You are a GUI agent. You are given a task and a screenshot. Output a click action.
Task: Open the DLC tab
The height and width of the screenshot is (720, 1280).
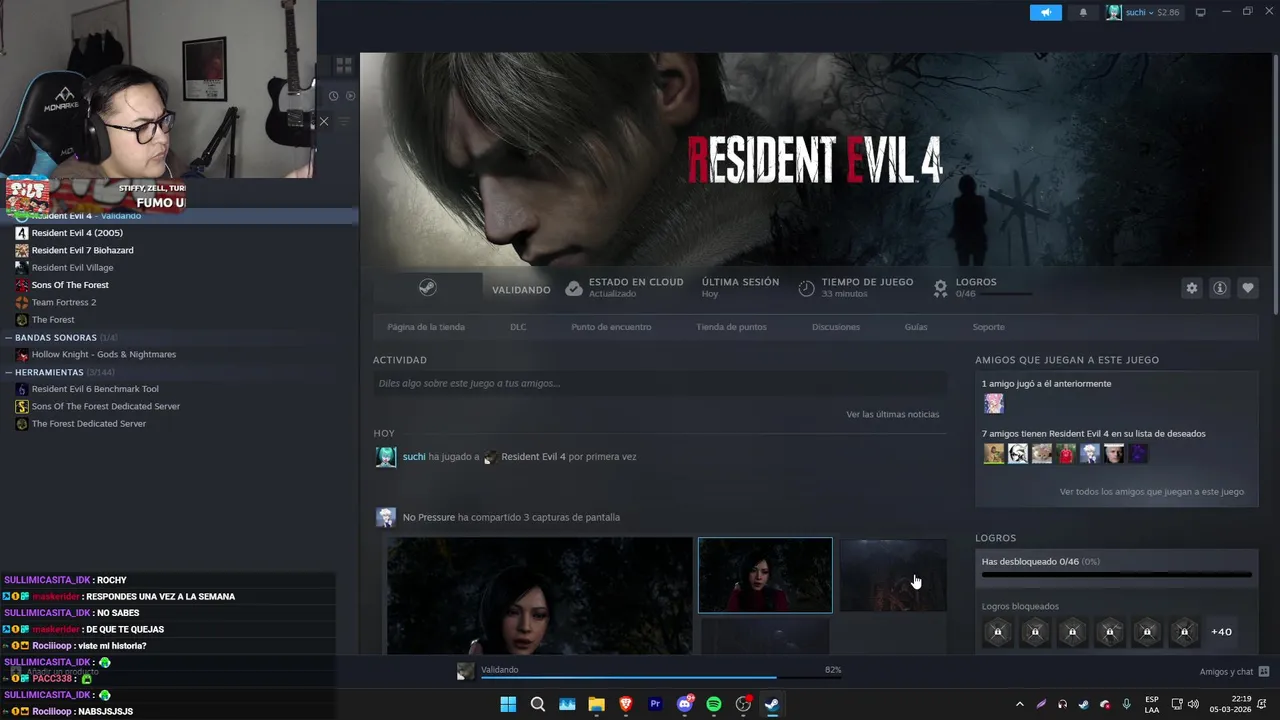click(518, 327)
